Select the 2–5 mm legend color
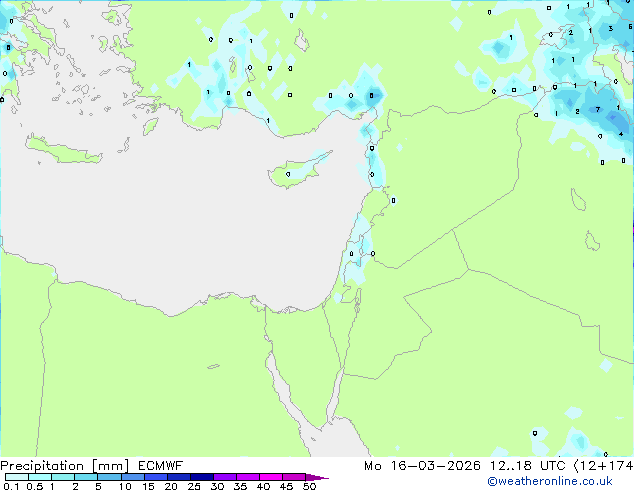634x490 pixels. pos(86,477)
